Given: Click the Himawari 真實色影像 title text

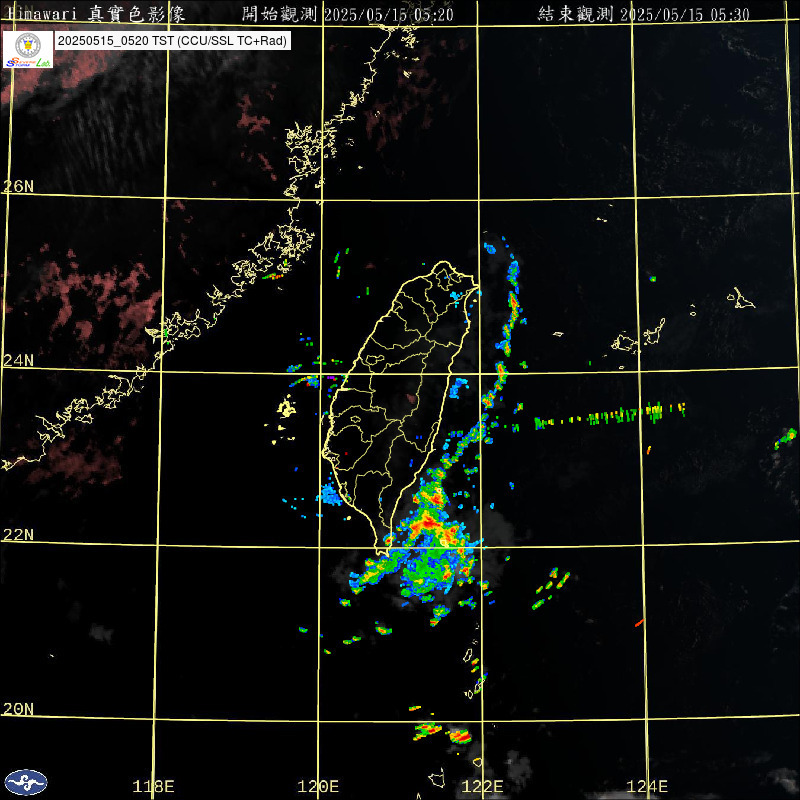Looking at the screenshot, I should (96, 14).
